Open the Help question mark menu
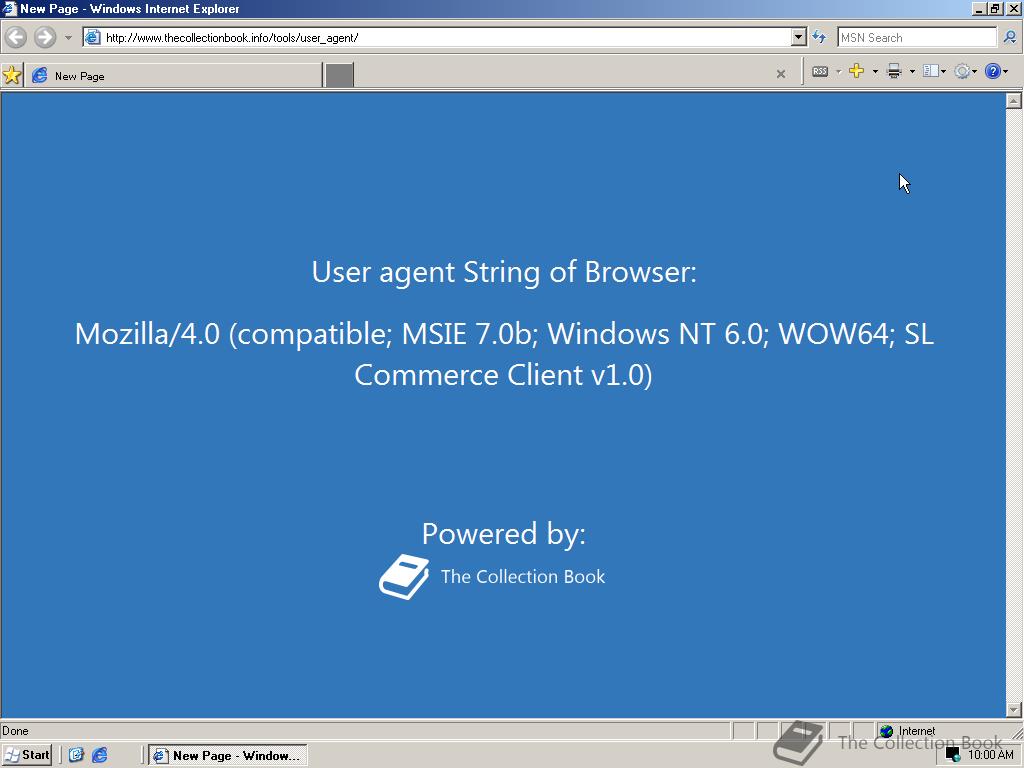 tap(996, 71)
